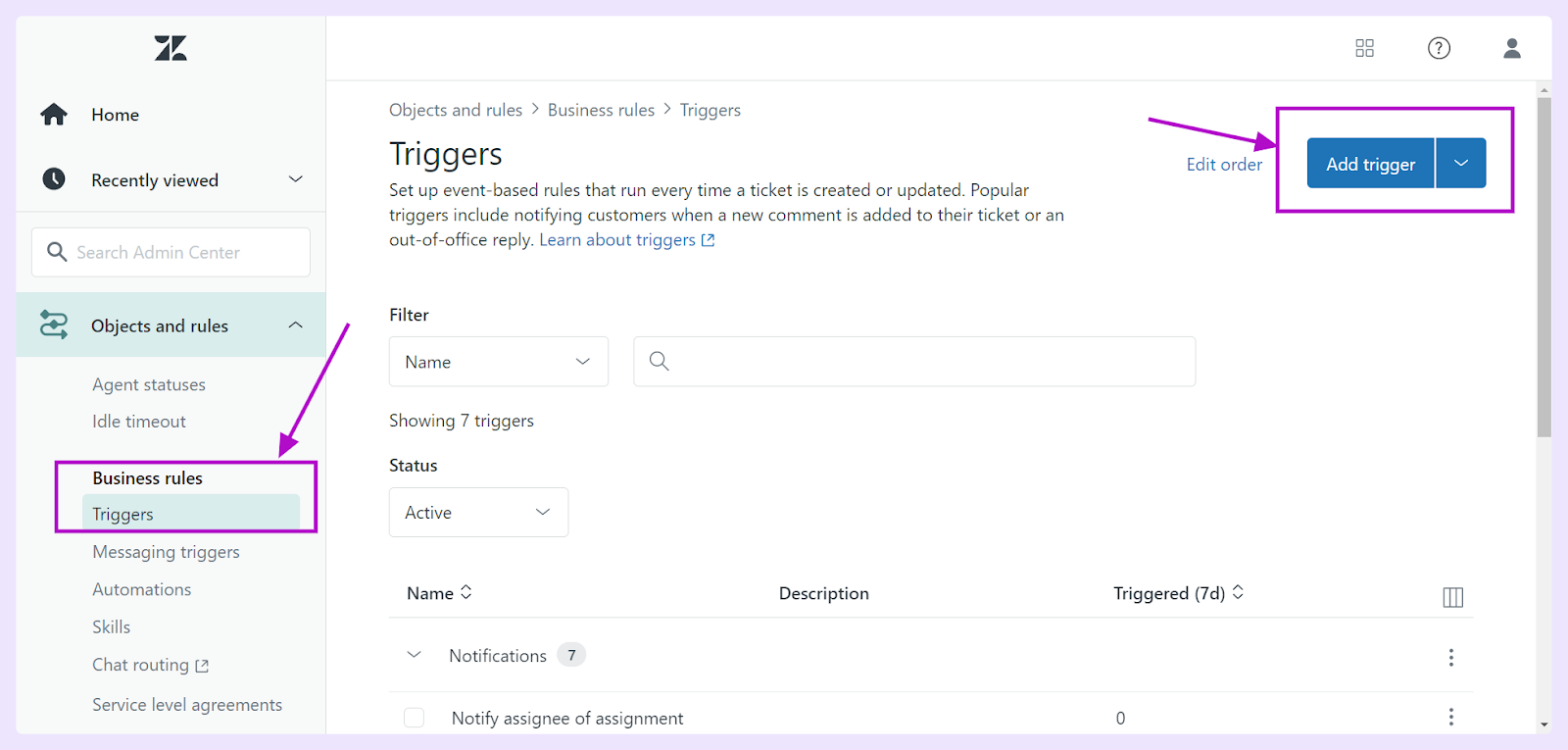Open the Active status dropdown
Image resolution: width=1568 pixels, height=750 pixels.
[x=478, y=513]
